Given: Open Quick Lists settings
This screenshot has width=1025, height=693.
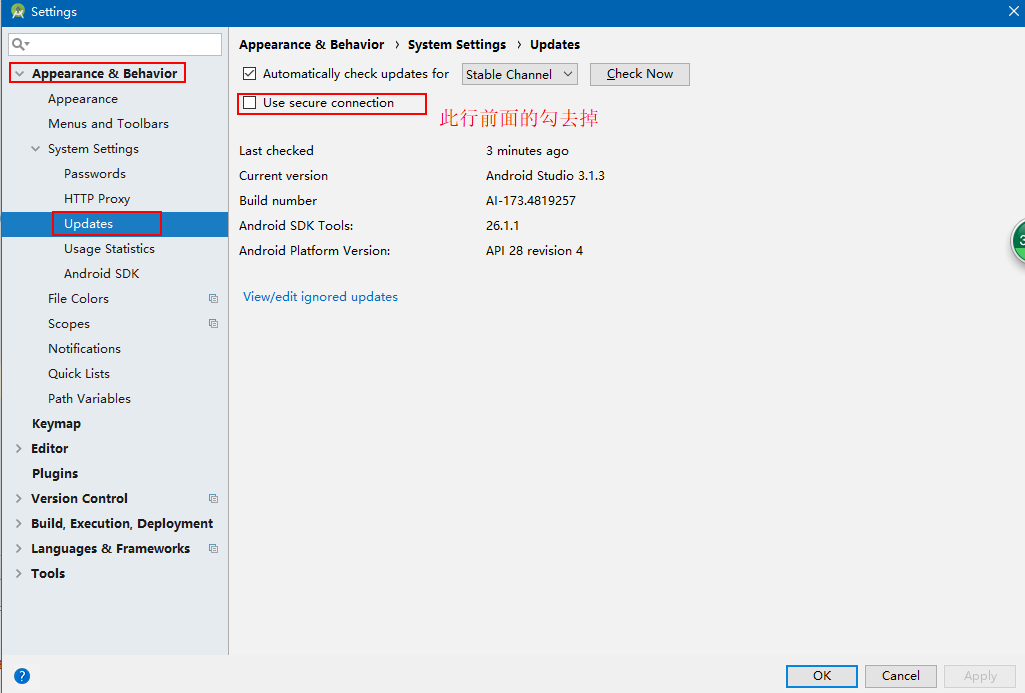Looking at the screenshot, I should pos(78,373).
